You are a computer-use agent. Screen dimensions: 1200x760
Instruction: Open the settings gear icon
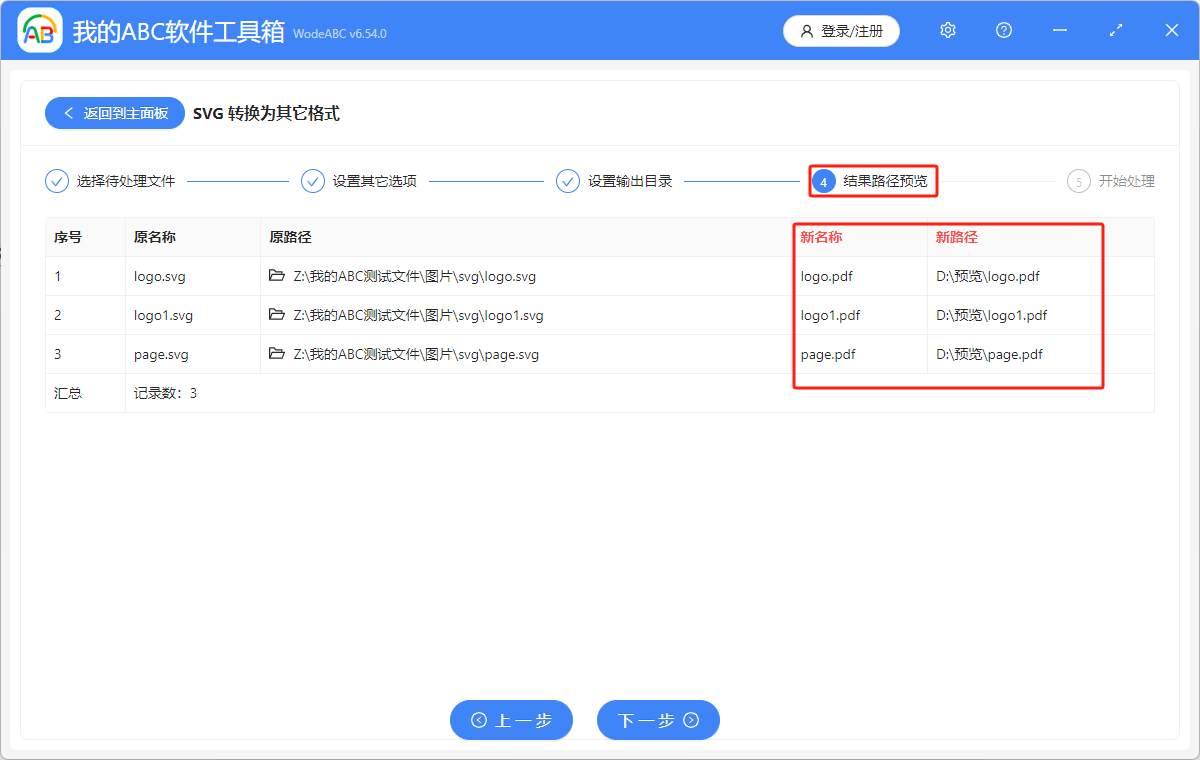[x=947, y=30]
